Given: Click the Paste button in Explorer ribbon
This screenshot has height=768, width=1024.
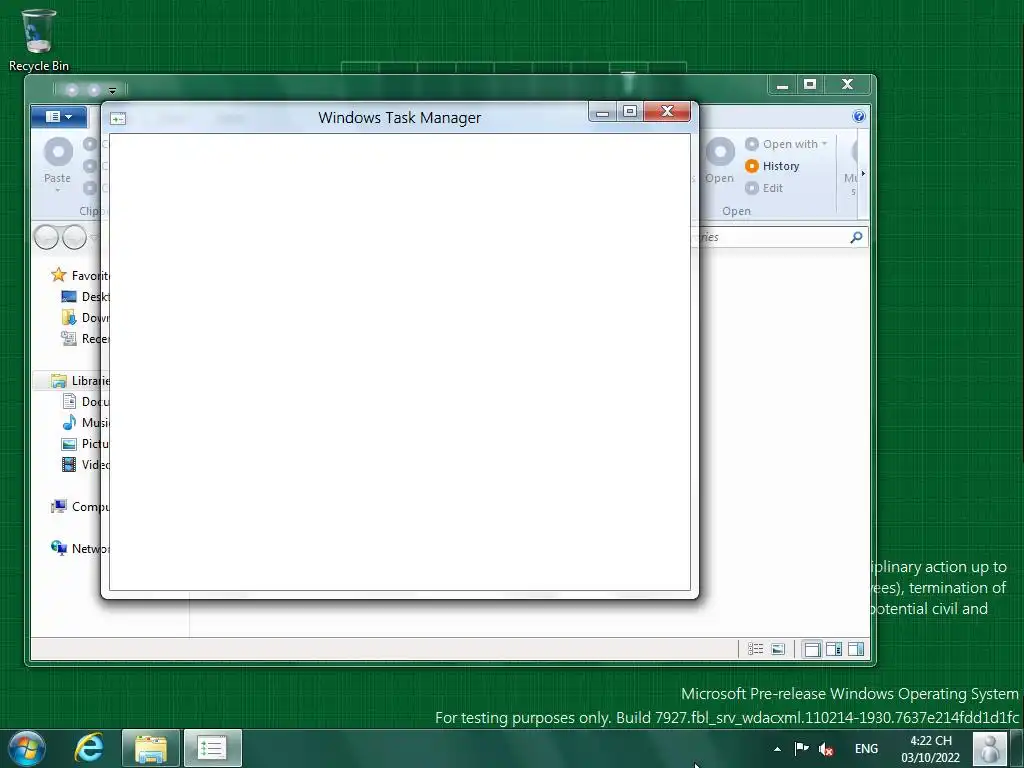Looking at the screenshot, I should 57,164.
